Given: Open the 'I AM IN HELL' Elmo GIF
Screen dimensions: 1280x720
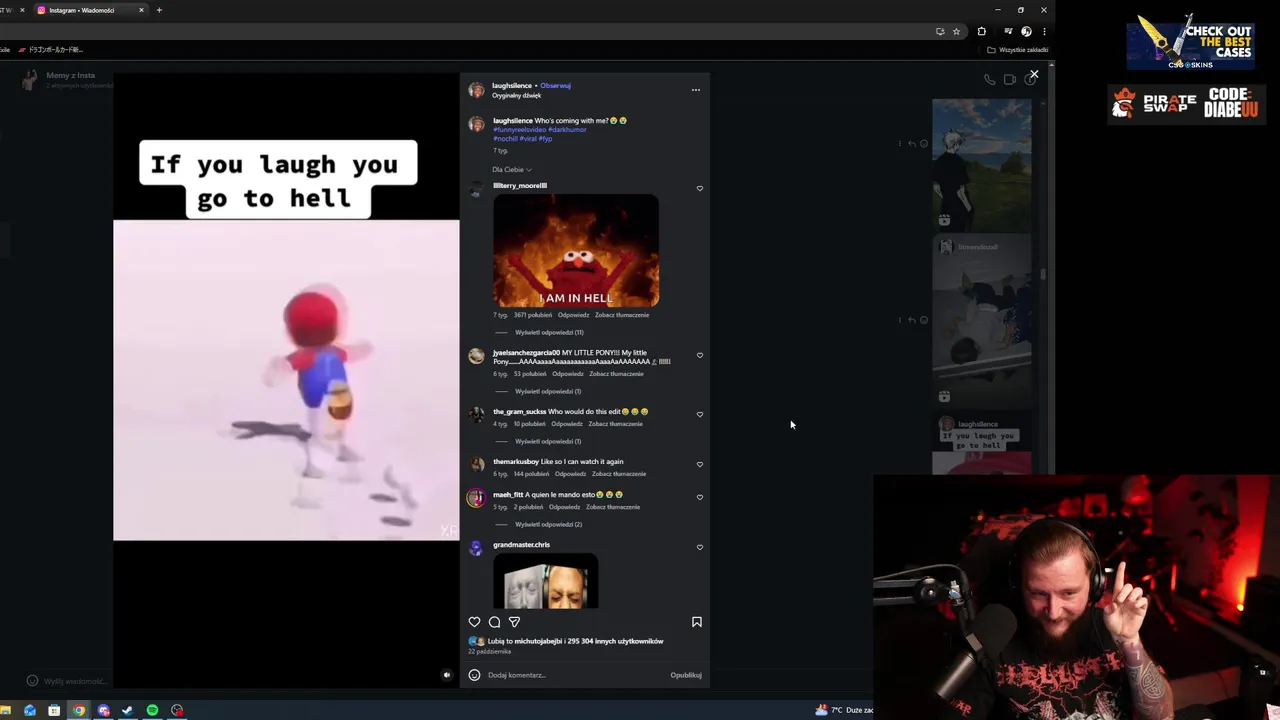Looking at the screenshot, I should pos(576,250).
